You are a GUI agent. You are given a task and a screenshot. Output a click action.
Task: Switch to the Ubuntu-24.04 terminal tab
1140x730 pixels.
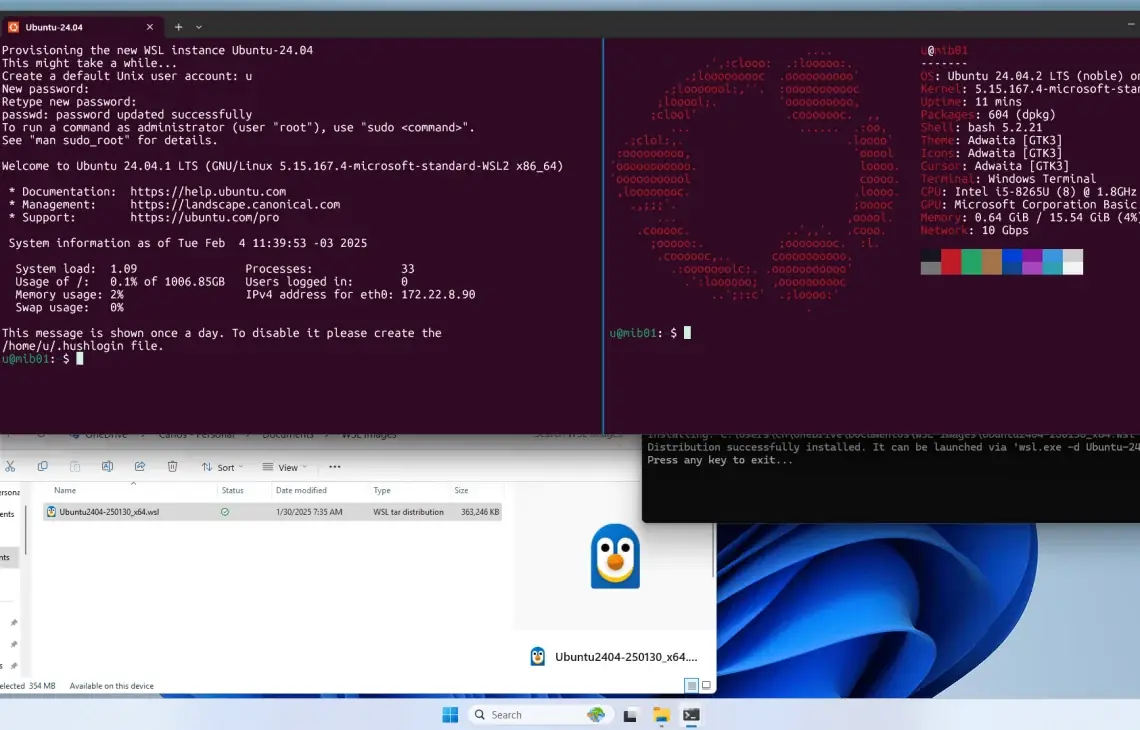coord(81,27)
